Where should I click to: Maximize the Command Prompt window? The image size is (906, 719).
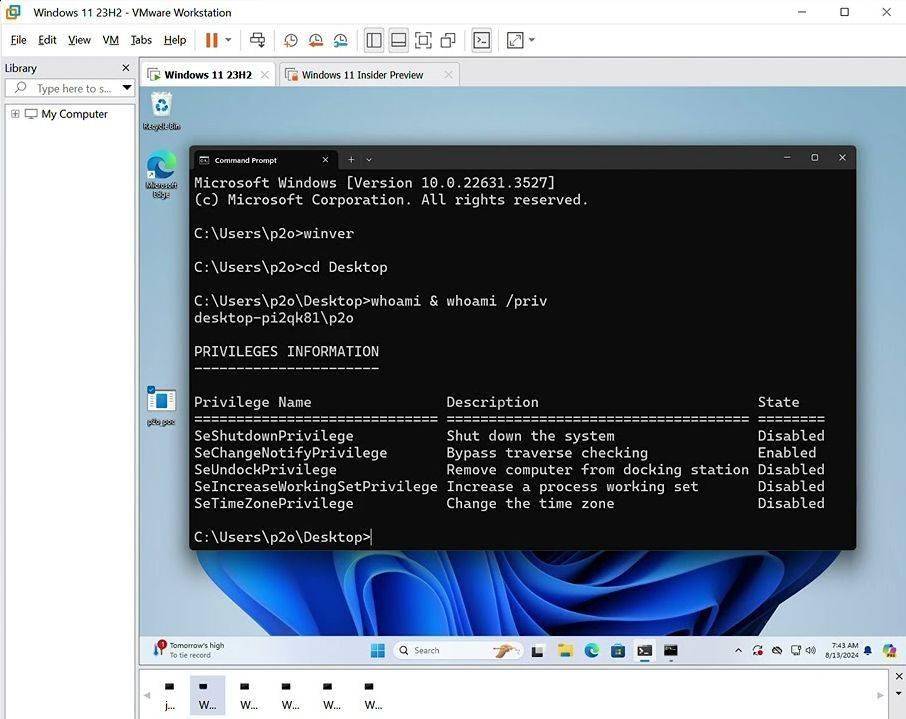[815, 157]
